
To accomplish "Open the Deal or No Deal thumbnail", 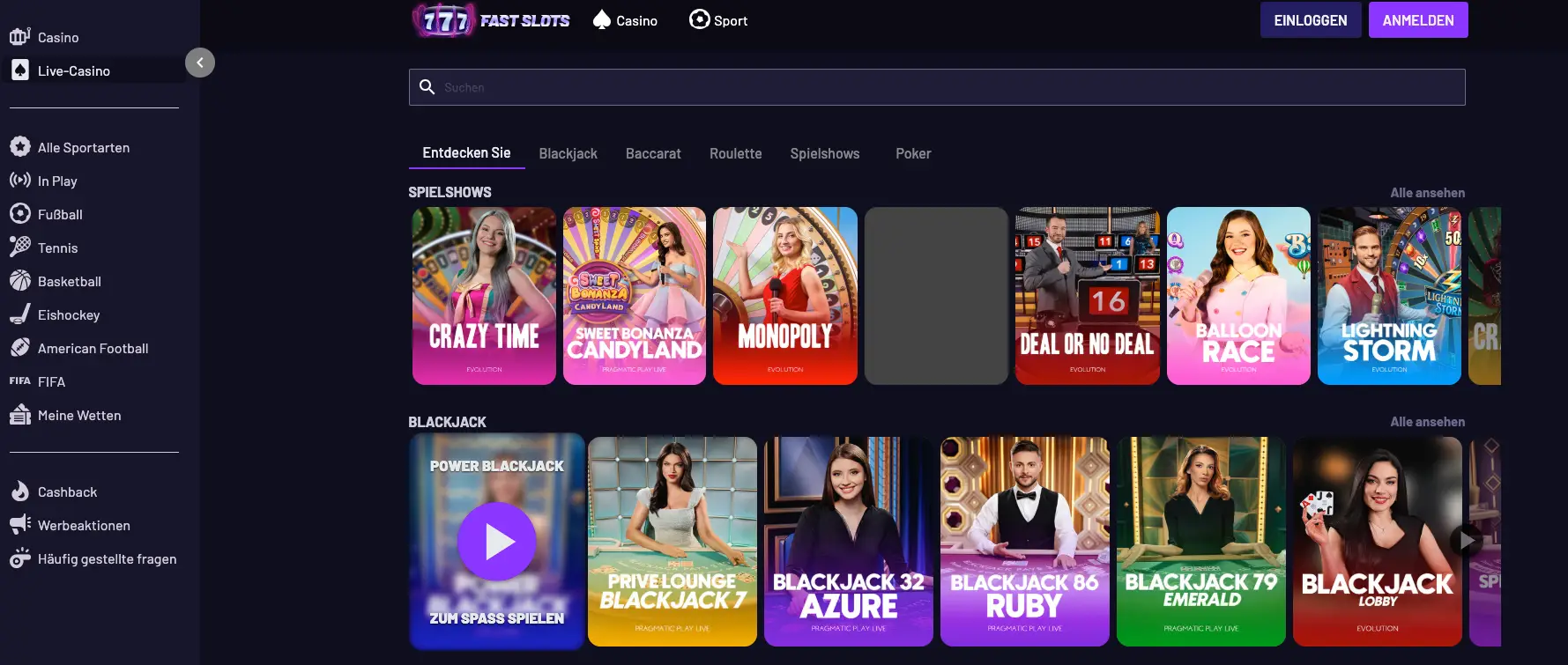I will (1088, 296).
